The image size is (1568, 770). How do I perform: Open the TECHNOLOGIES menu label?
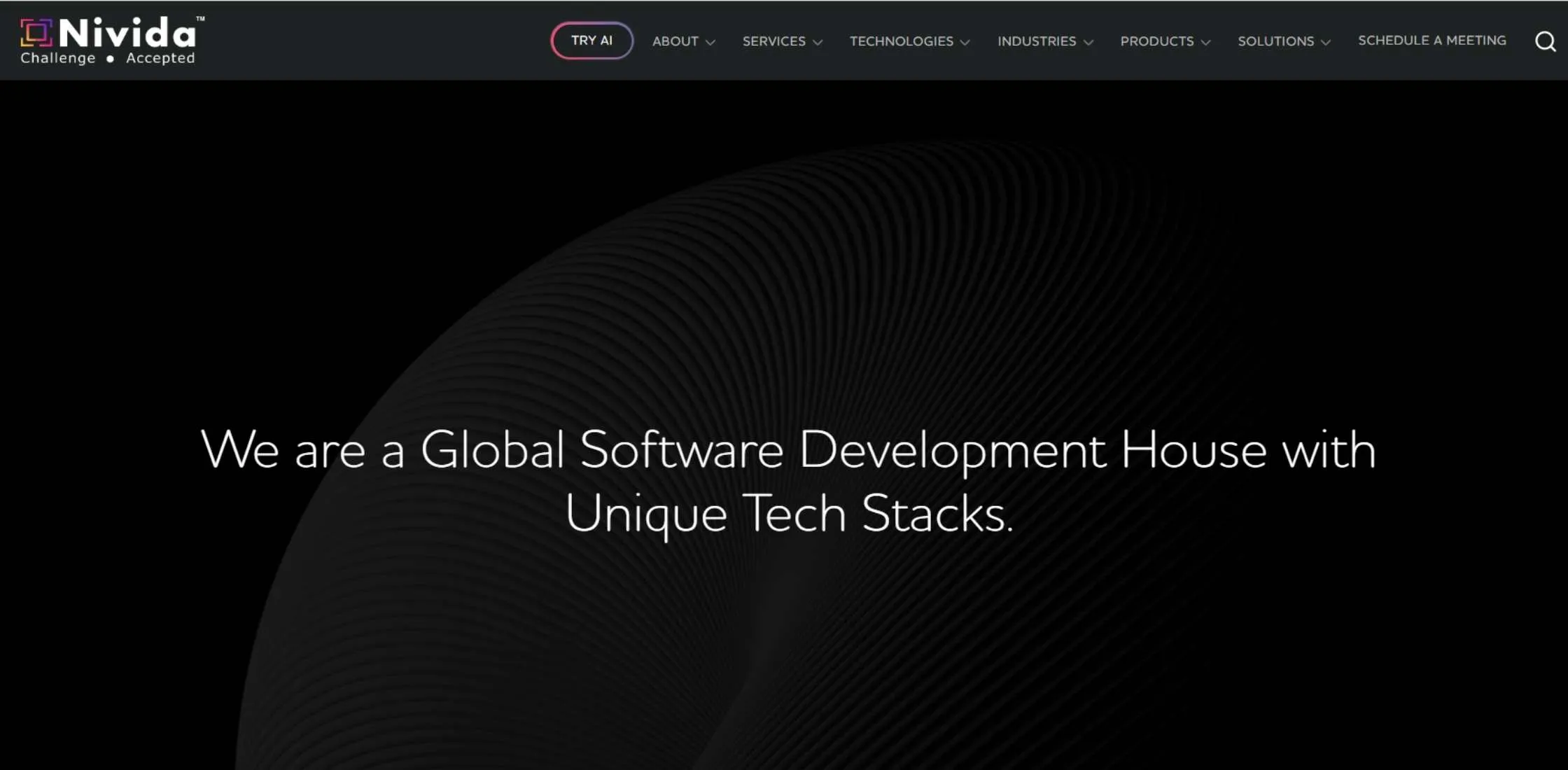pyautogui.click(x=901, y=41)
